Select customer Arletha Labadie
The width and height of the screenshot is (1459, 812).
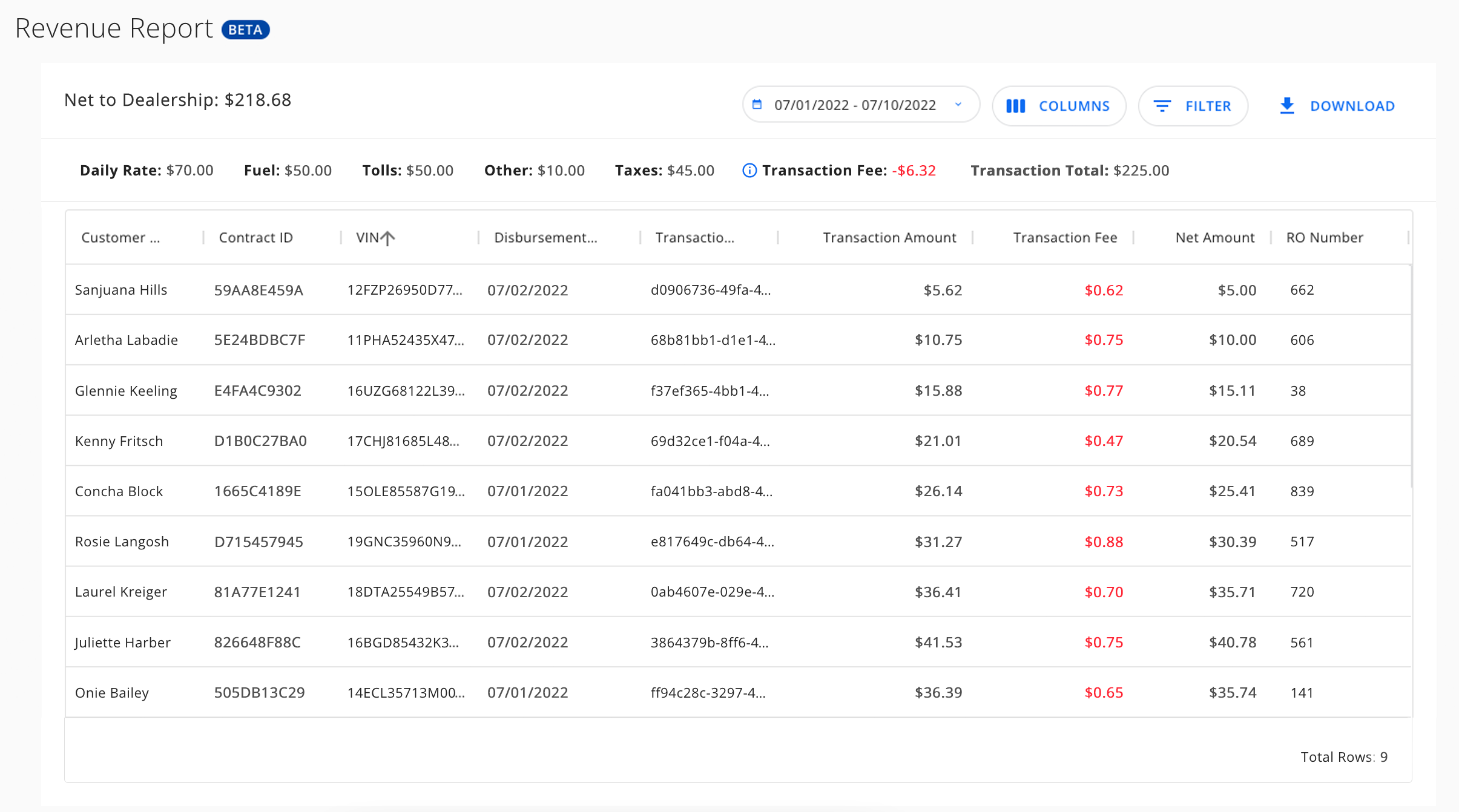click(x=127, y=340)
